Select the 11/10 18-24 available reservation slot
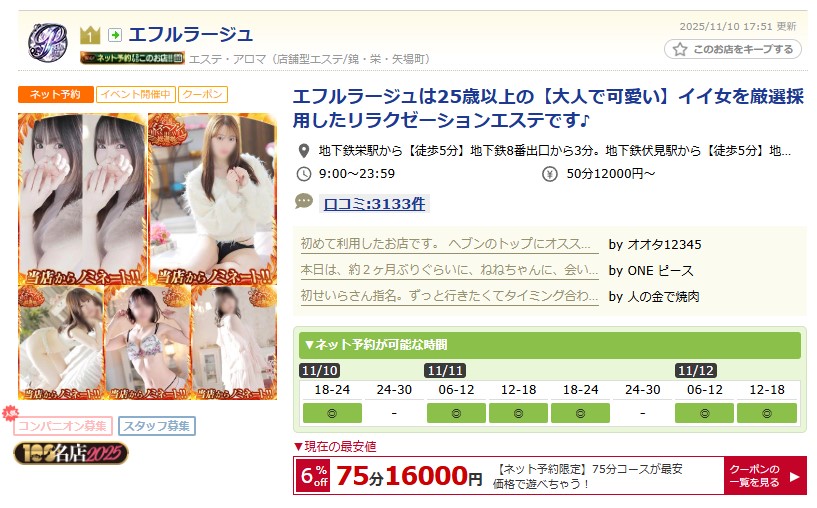The image size is (817, 508). pos(332,413)
